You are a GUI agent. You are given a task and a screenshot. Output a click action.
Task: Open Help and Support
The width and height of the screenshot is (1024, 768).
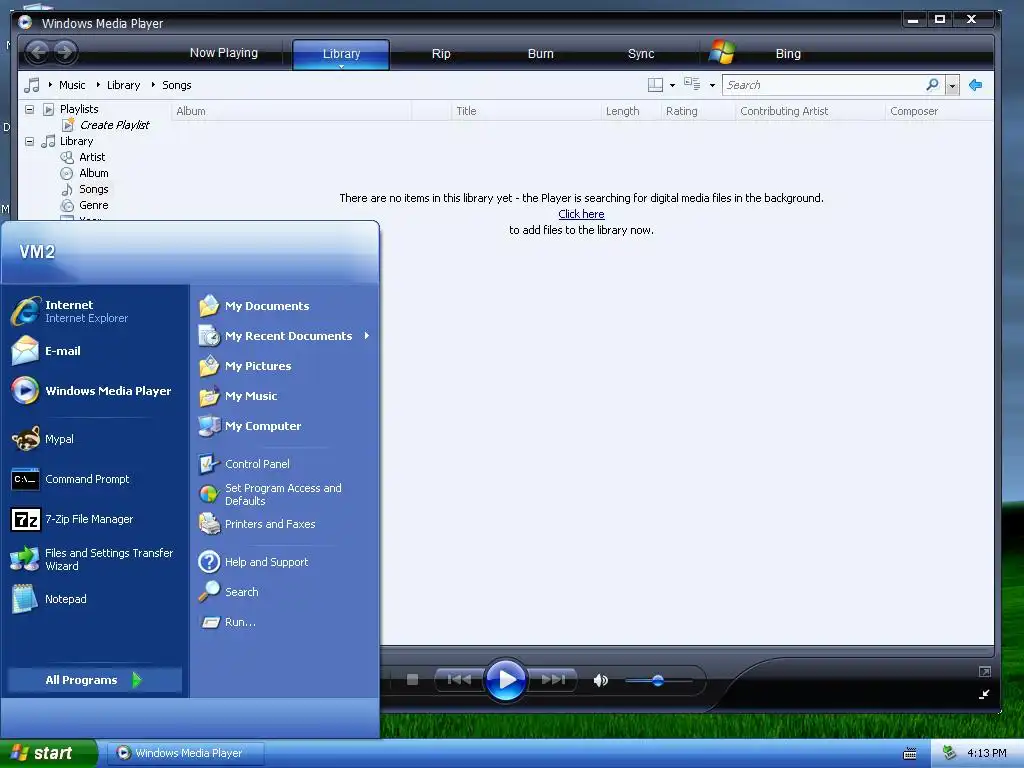pyautogui.click(x=284, y=562)
